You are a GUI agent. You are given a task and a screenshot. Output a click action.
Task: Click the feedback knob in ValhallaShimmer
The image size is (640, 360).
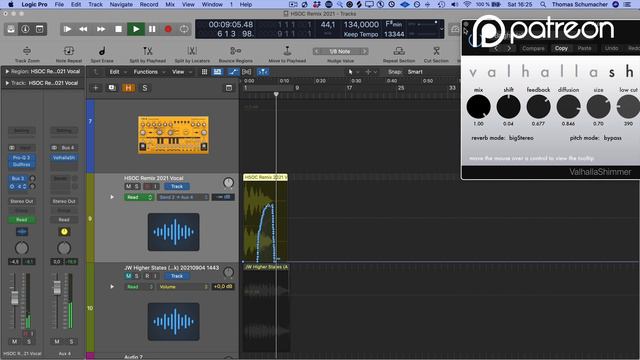click(538, 107)
